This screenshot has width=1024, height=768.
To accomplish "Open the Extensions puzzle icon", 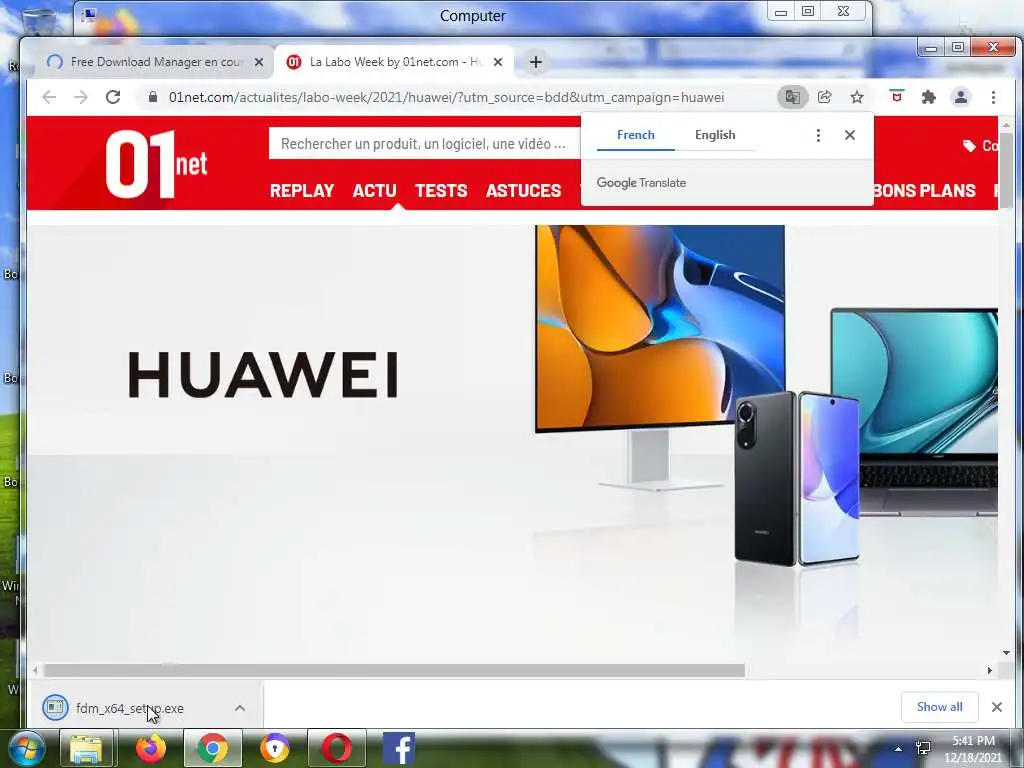I will click(x=929, y=97).
